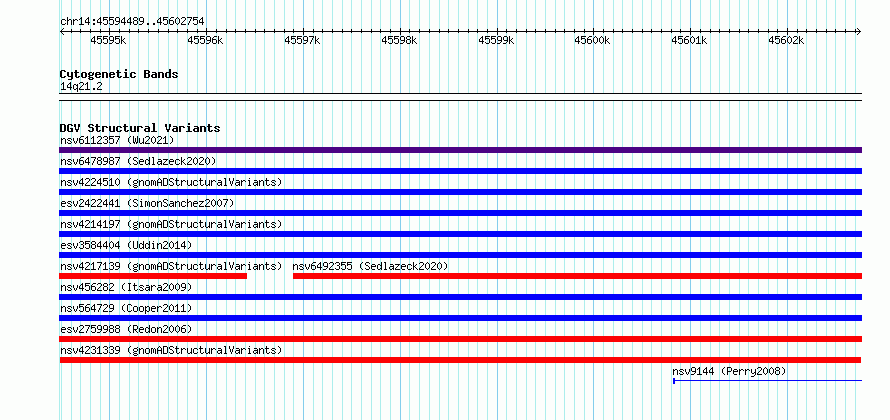Open nsv4214197 (gnomADStructuralVariants) label
The image size is (890, 420).
(x=171, y=224)
